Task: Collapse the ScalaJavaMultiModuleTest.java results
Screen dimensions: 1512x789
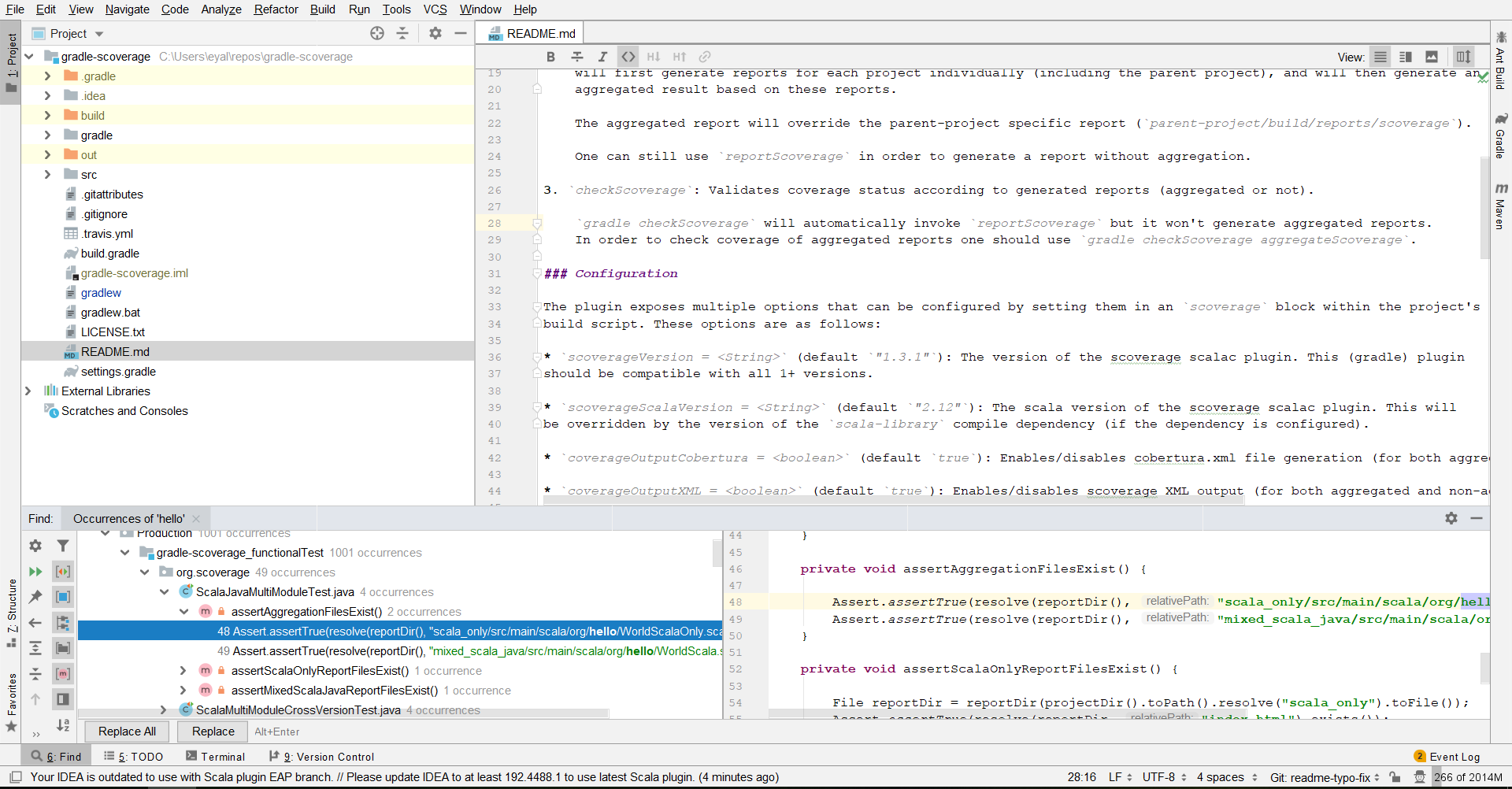Action: coord(164,591)
